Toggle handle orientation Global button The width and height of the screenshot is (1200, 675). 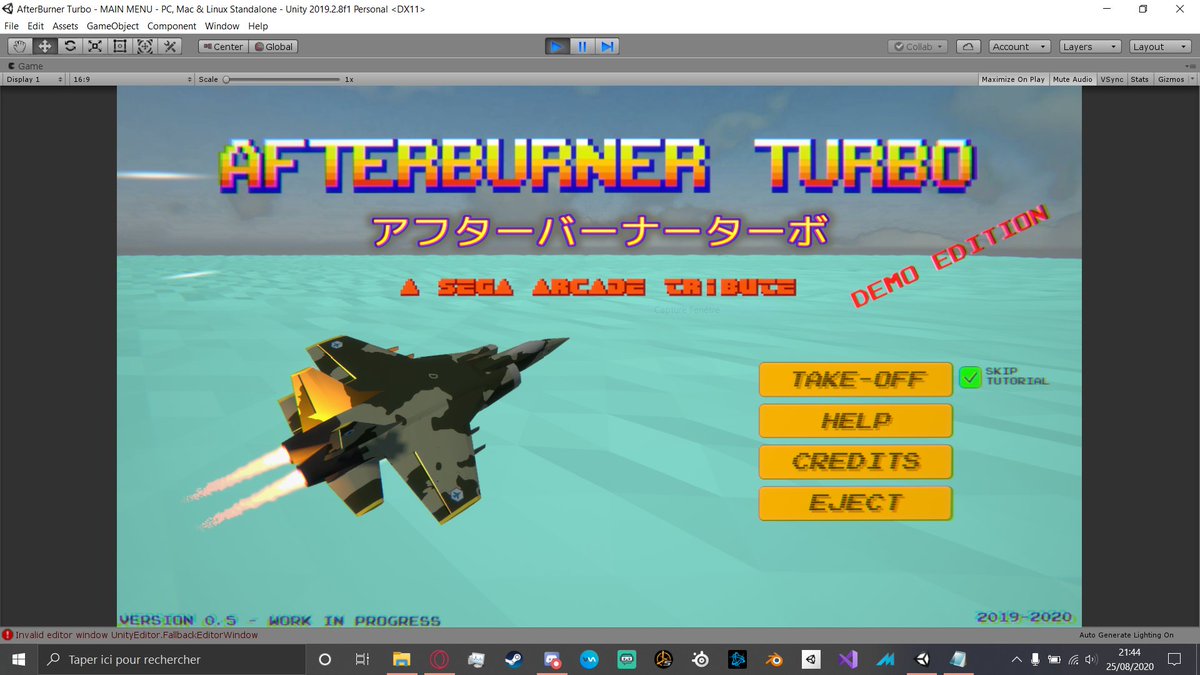tap(273, 46)
